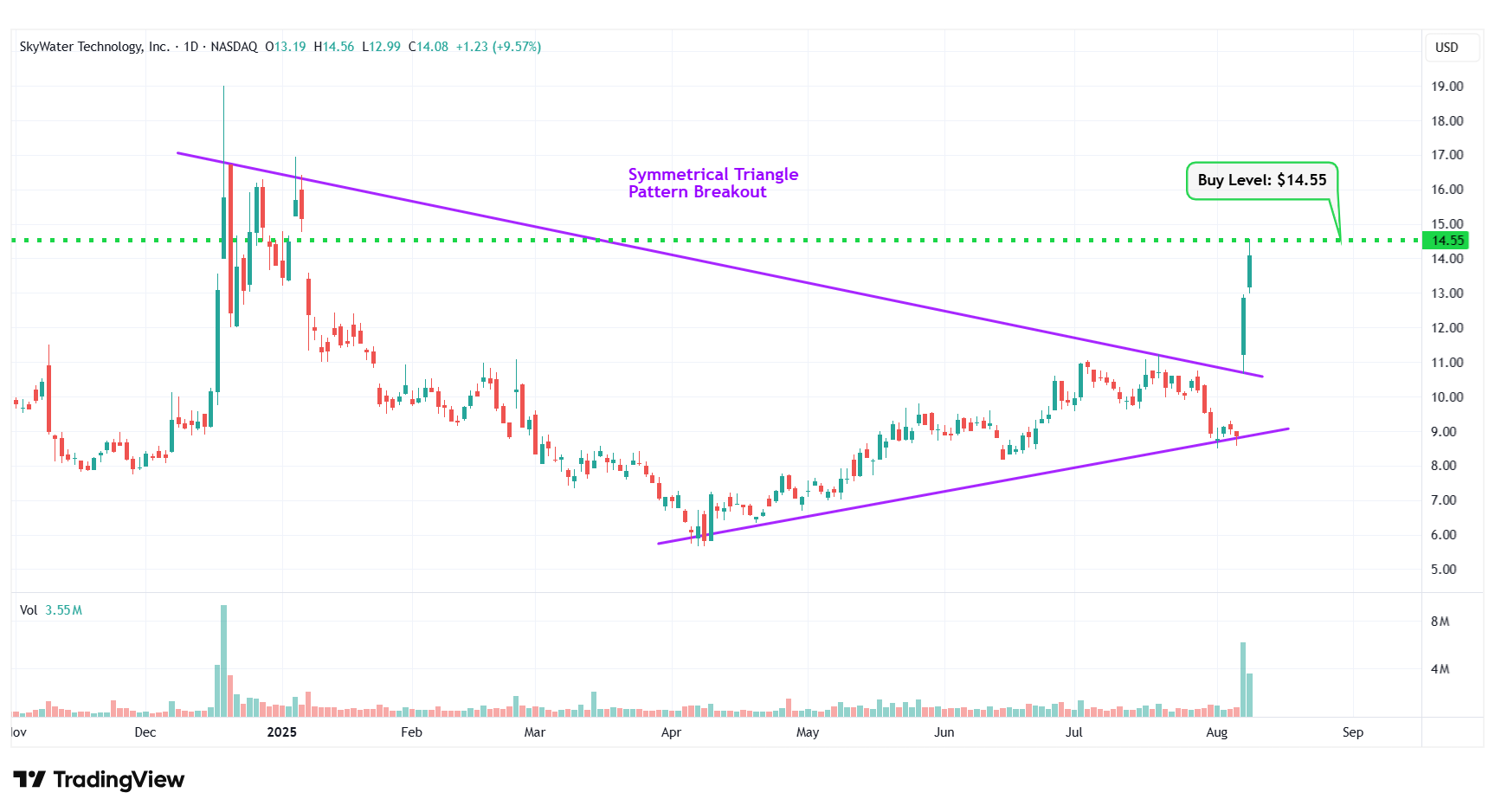The image size is (1495, 812).
Task: Click the 8M volume axis label
Action: 1440,622
